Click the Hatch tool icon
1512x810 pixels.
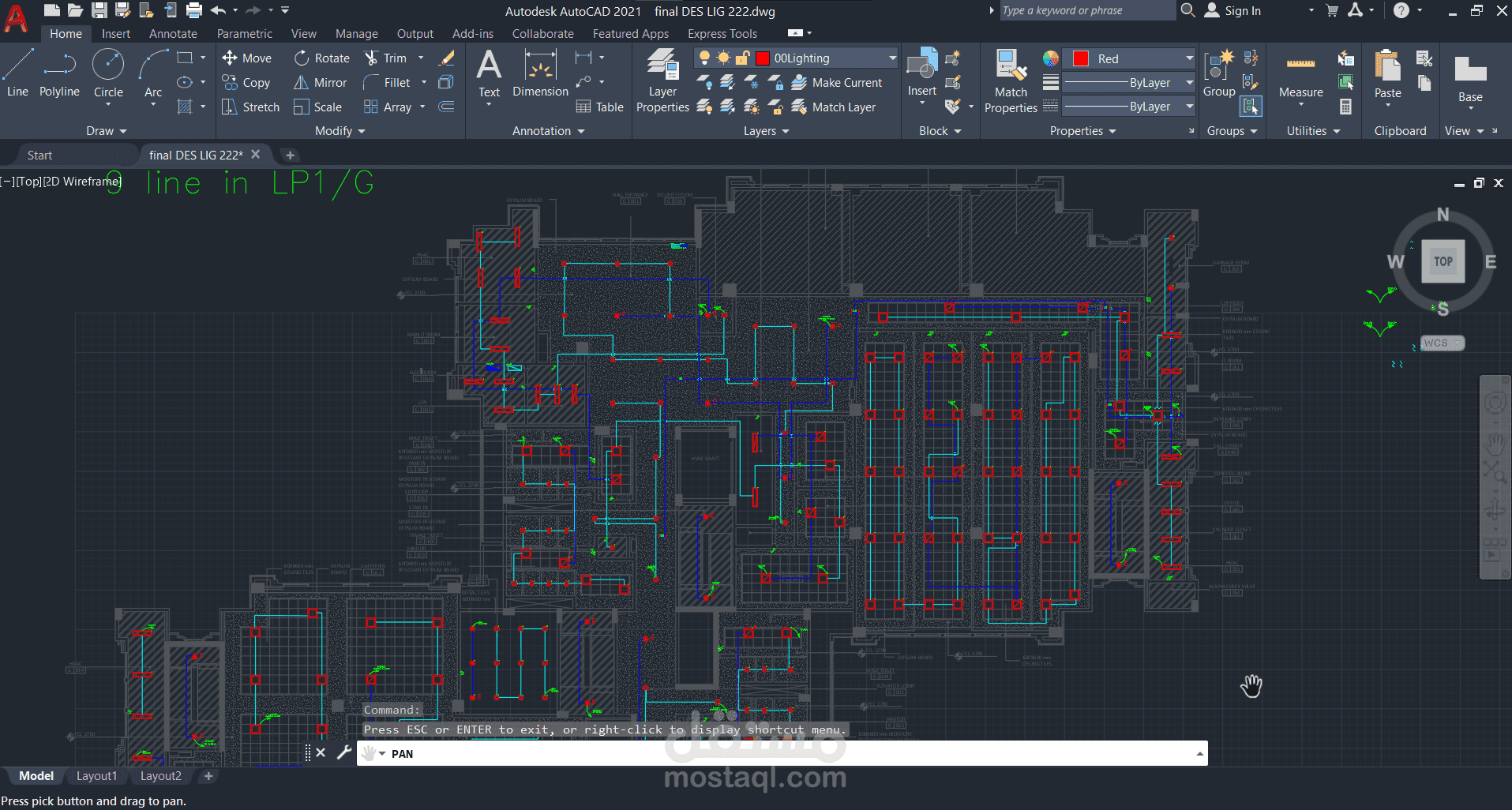(185, 107)
